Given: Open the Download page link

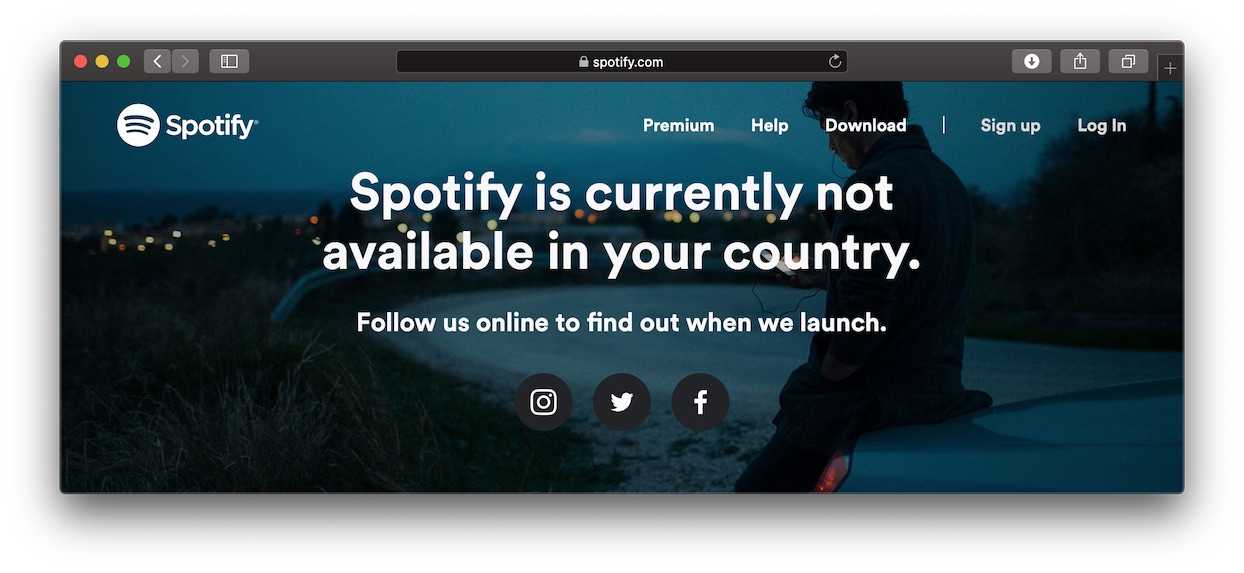Looking at the screenshot, I should 865,125.
